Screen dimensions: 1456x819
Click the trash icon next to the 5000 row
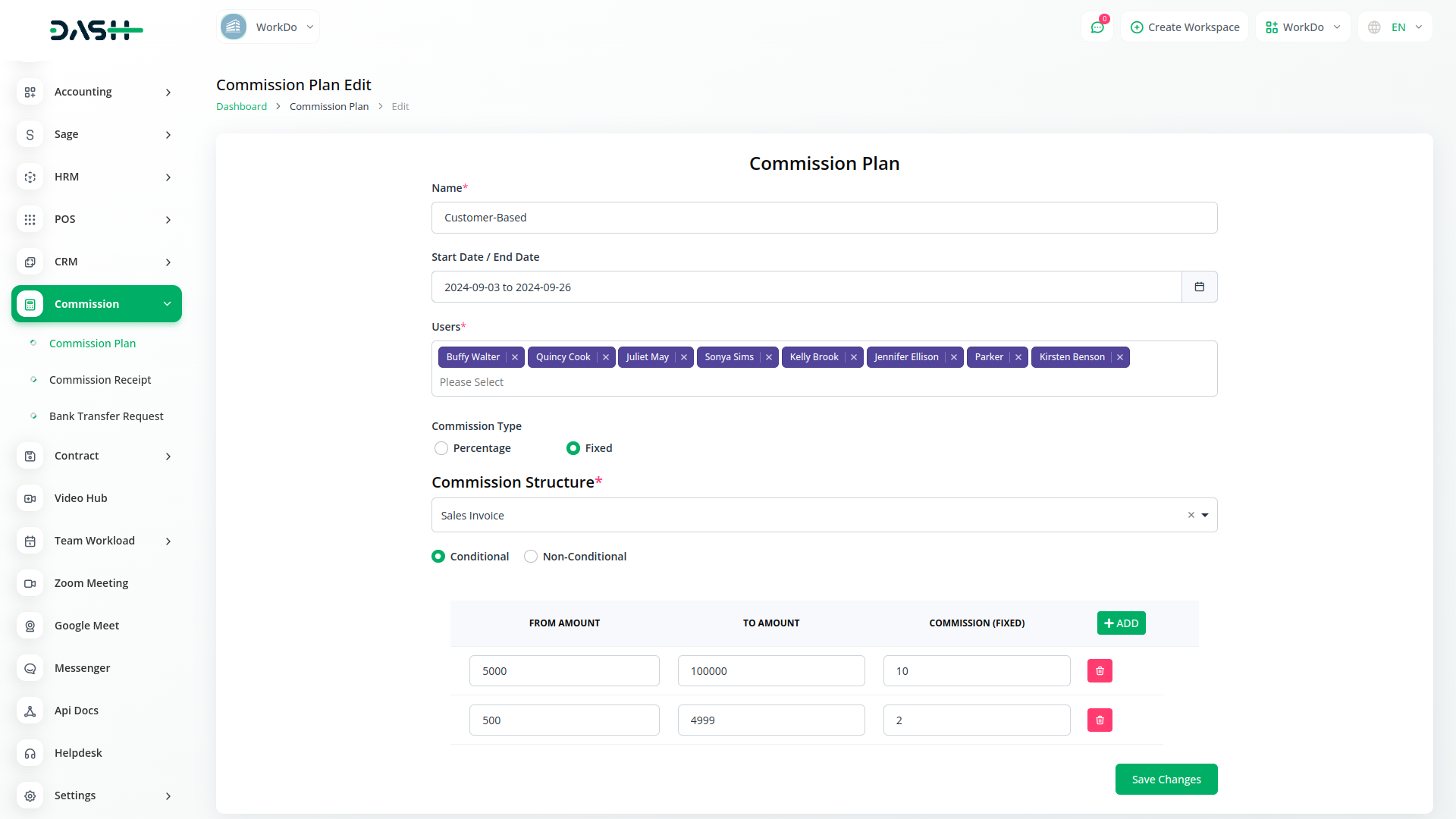1099,670
